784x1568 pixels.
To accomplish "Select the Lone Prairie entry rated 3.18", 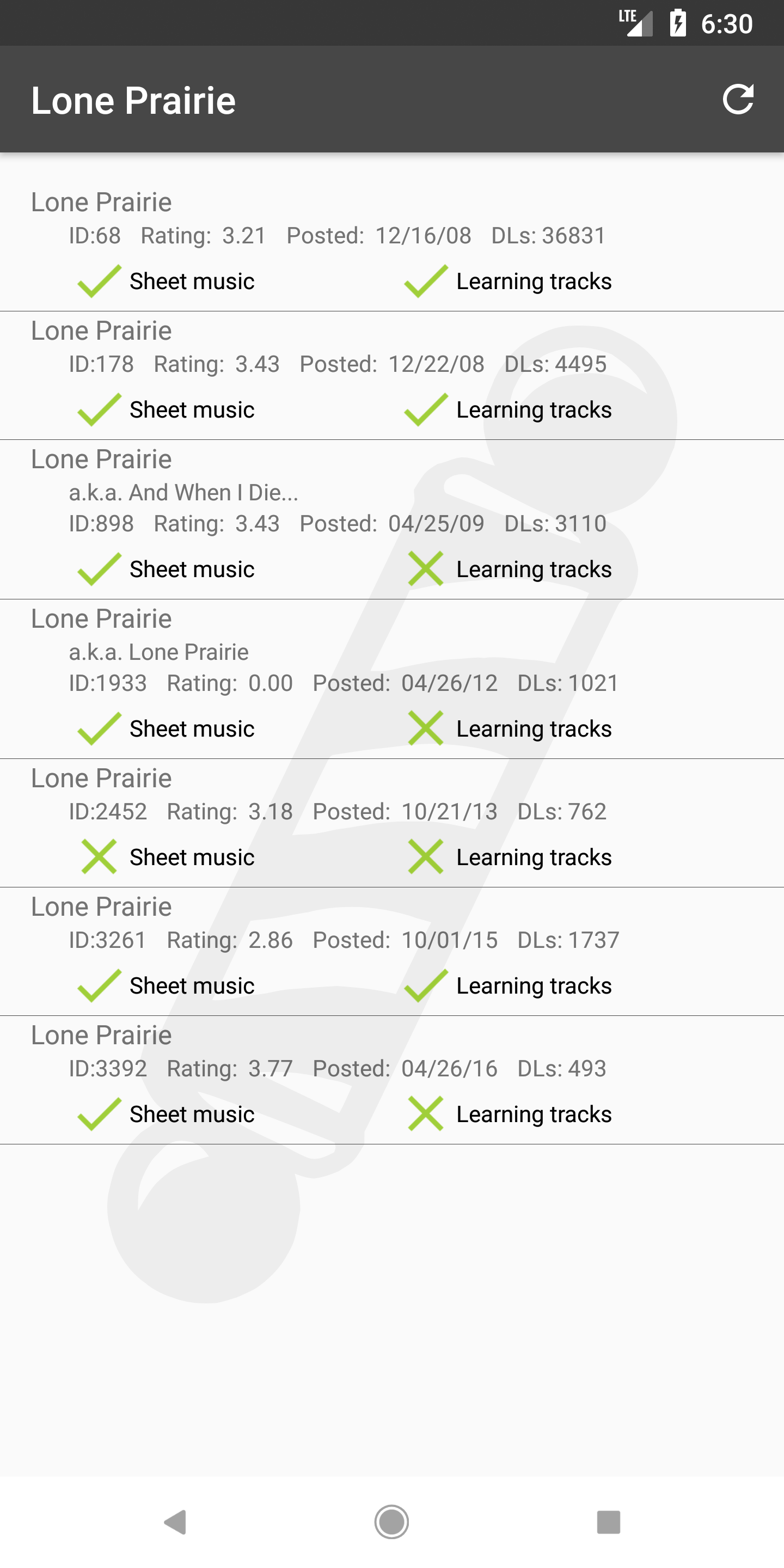I will pos(392,823).
